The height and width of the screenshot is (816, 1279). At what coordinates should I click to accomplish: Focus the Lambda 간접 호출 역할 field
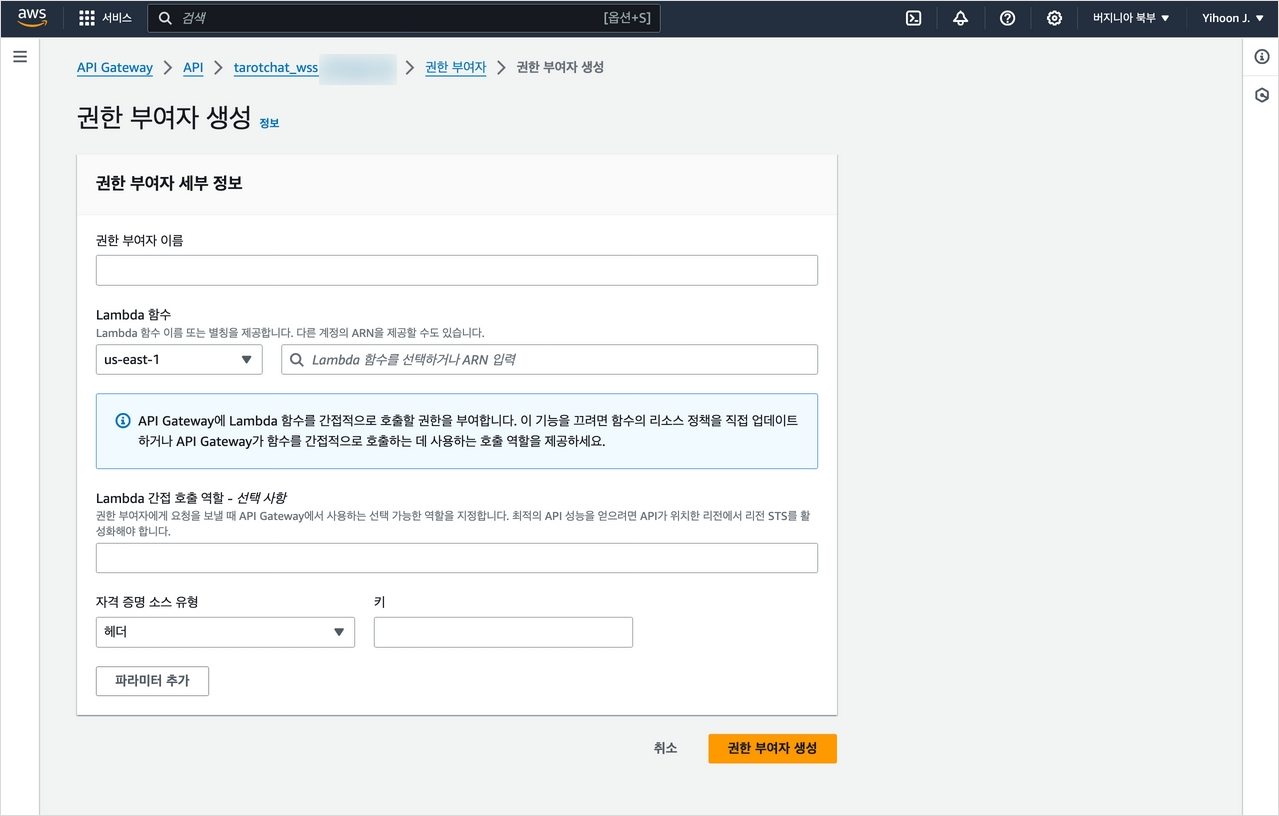click(457, 558)
